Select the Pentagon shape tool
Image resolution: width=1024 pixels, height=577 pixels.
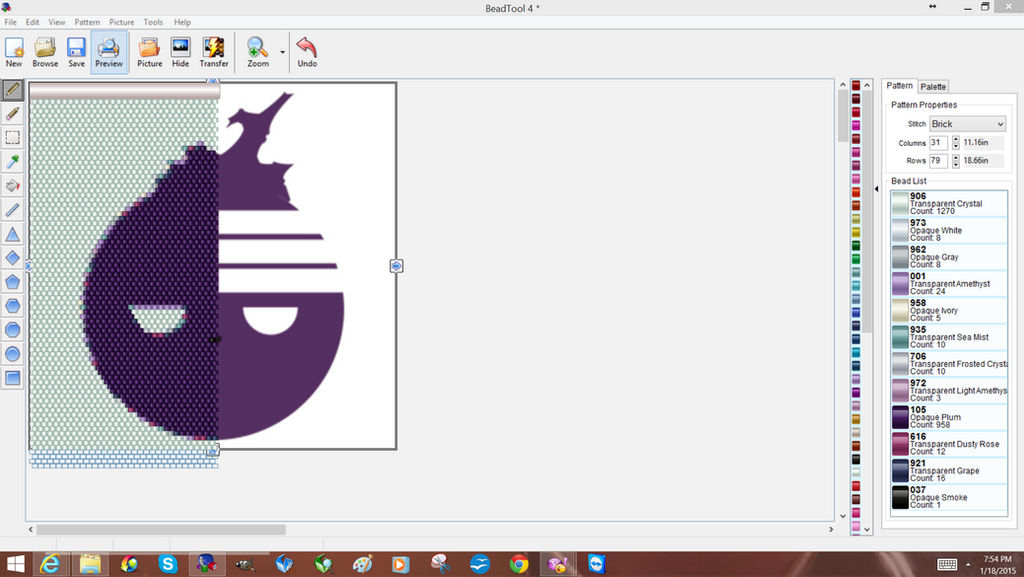(x=12, y=282)
